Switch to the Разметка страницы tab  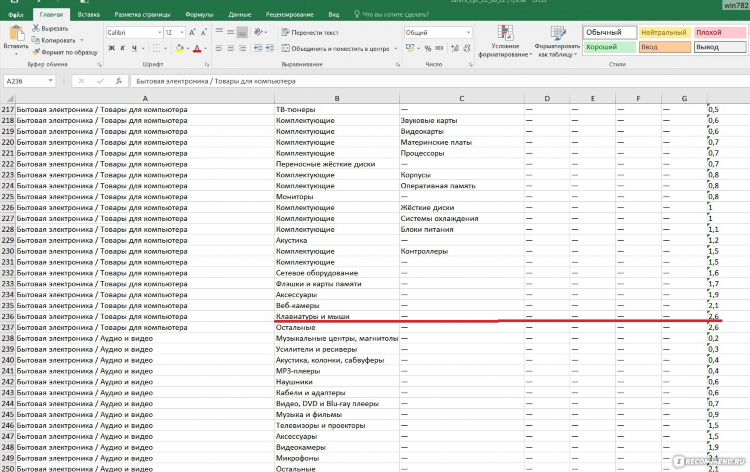point(142,15)
